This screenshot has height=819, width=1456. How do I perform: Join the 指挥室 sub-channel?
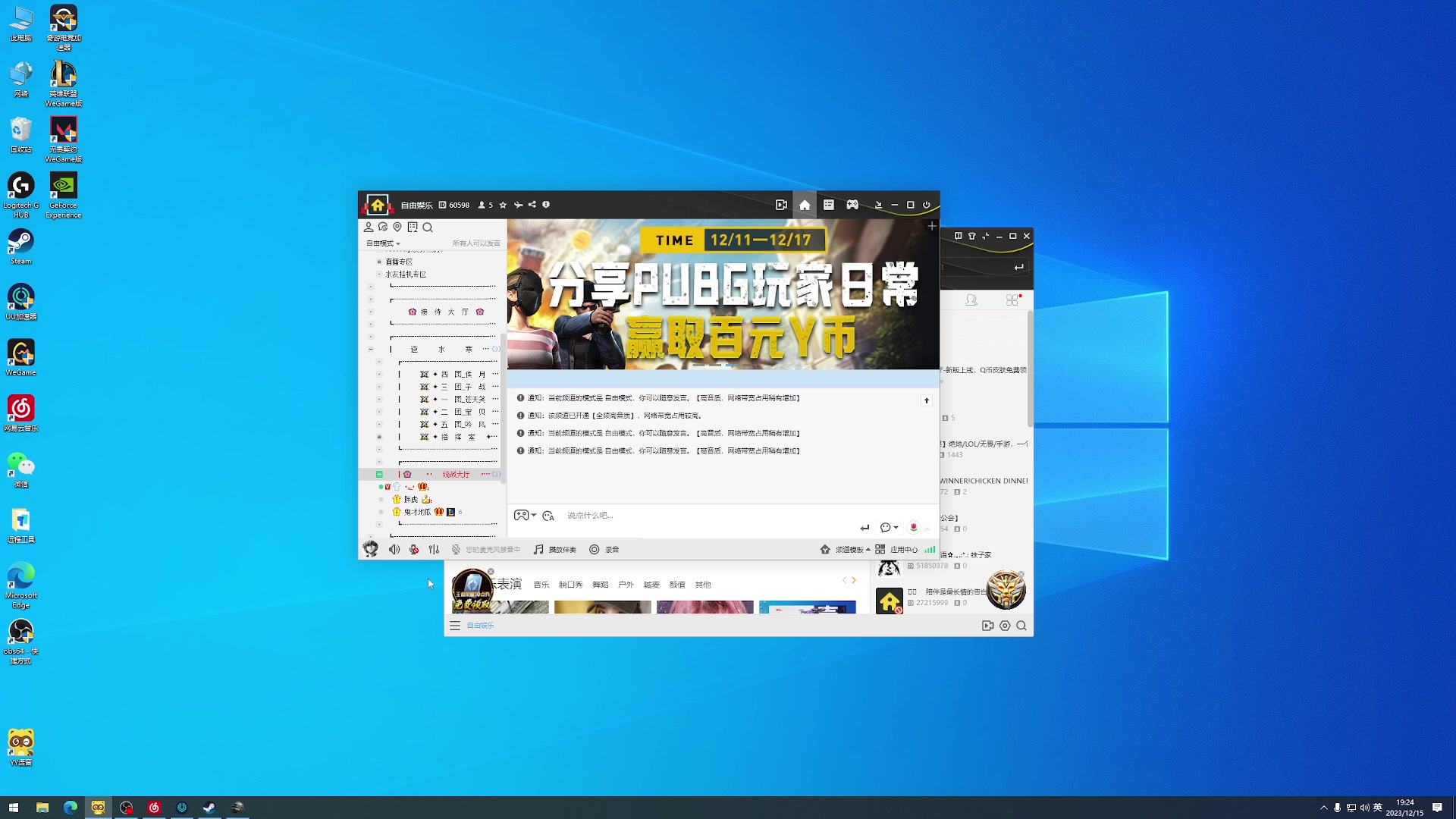(x=459, y=437)
